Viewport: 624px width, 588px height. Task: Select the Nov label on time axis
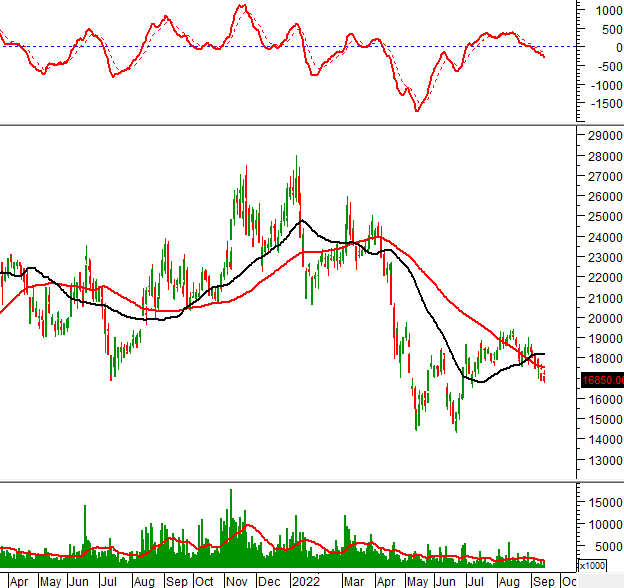(237, 580)
